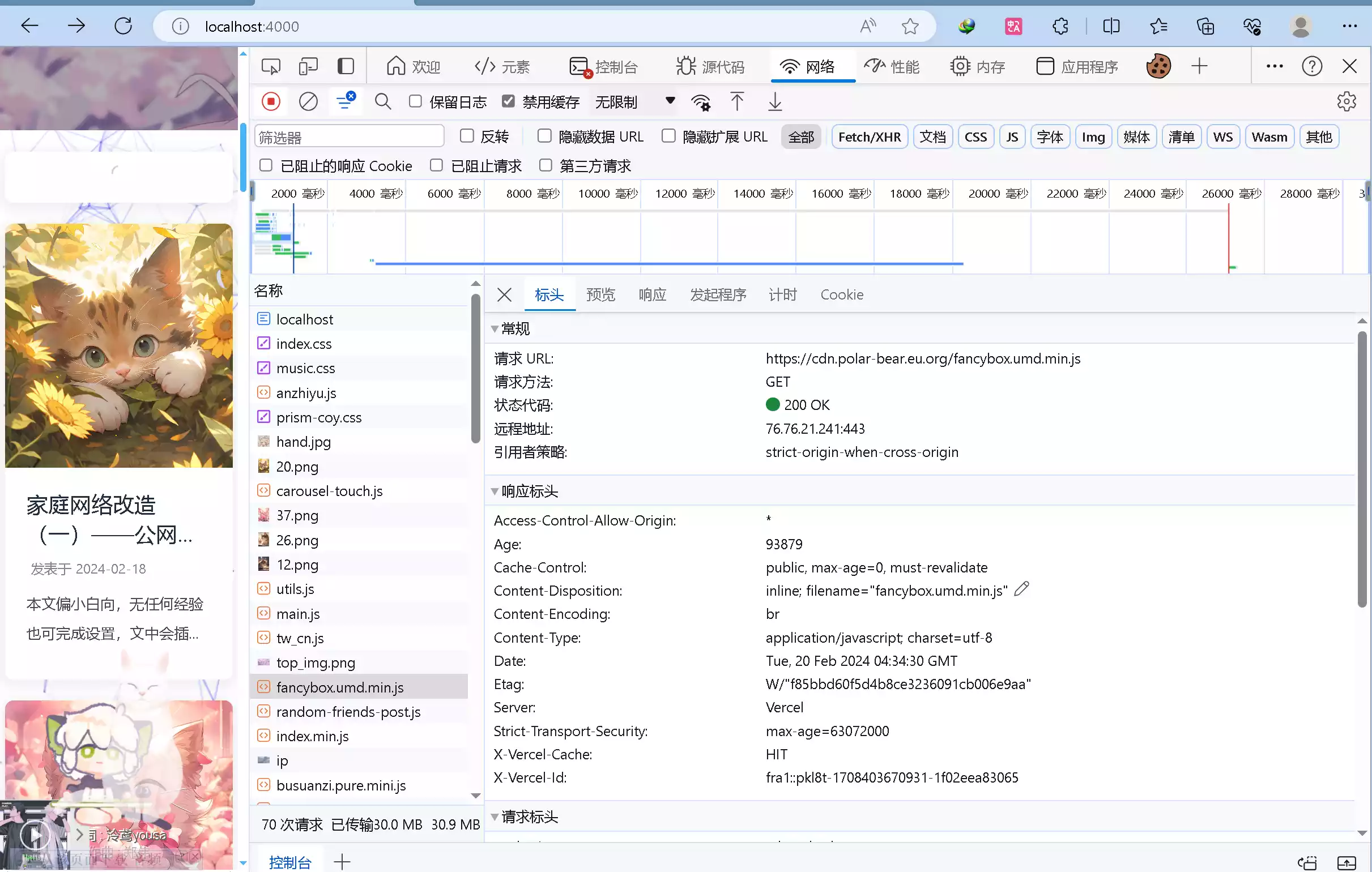The image size is (1372, 872).
Task: Click the import HAR upload arrow icon
Action: coord(737,102)
